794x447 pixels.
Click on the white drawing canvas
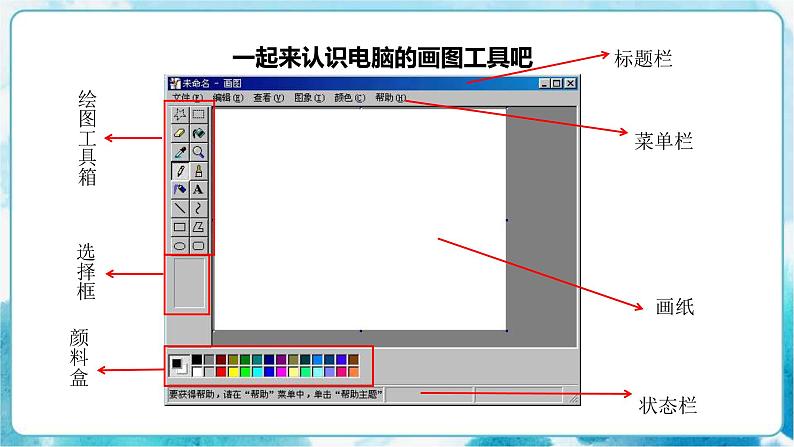[x=360, y=218]
